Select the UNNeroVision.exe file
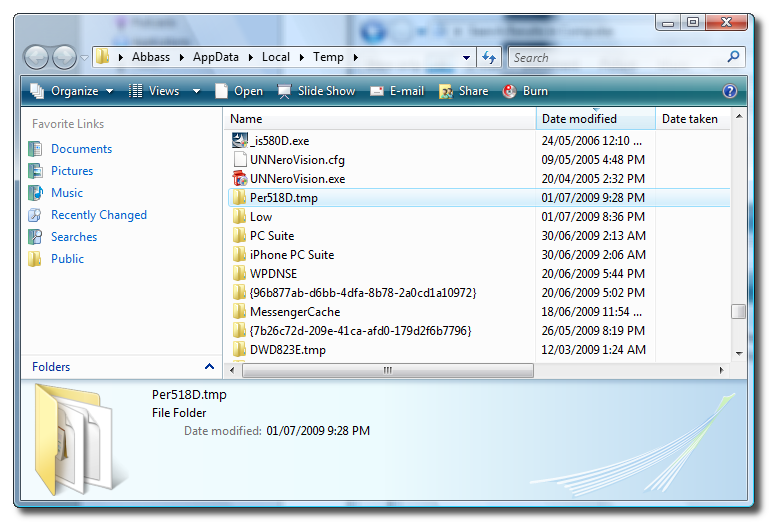Screen dimensions: 769x522 (x=297, y=179)
